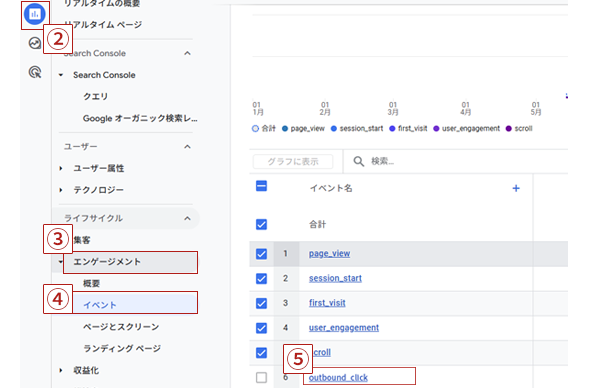The image size is (600, 388).
Task: Expand the ユーザー属性 tree arrow
Action: point(61,168)
